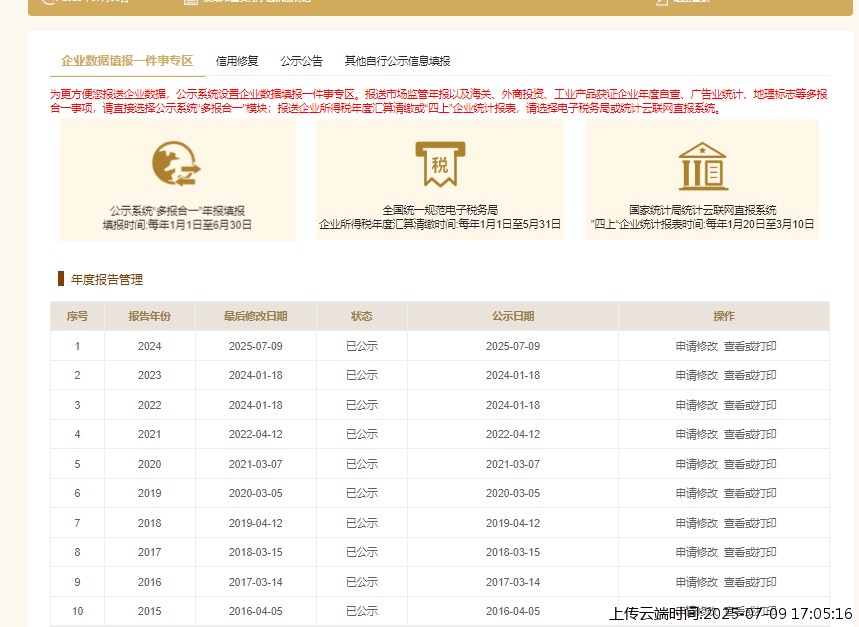Click publication date 2018-03-15
The height and width of the screenshot is (627, 859).
tap(513, 553)
